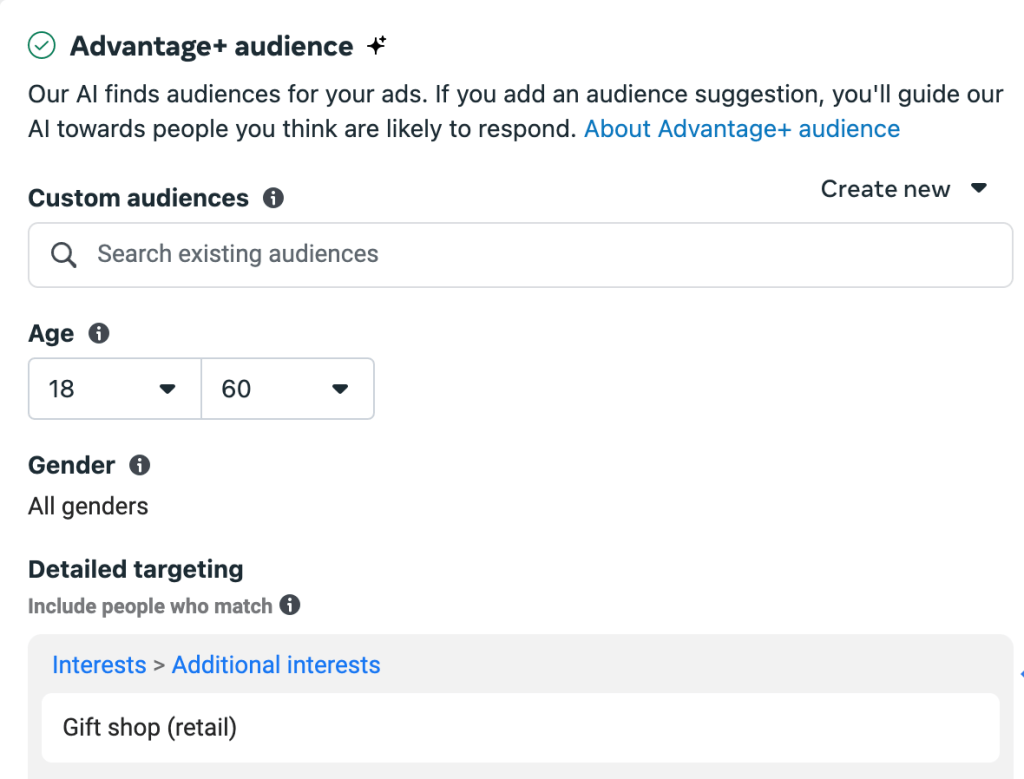Show info tooltip next to Age
The width and height of the screenshot is (1024, 779).
tap(99, 333)
